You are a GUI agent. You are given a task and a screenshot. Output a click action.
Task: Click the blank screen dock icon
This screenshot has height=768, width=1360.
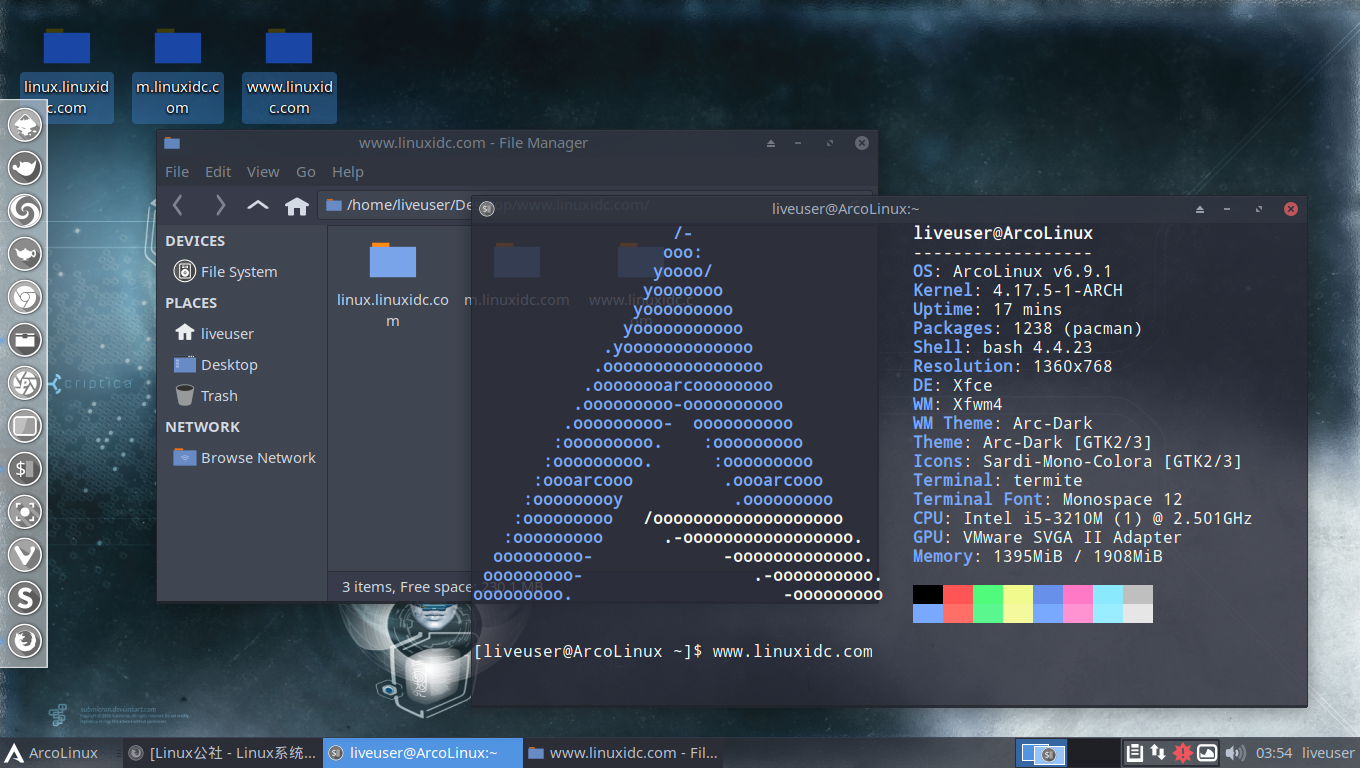[x=24, y=426]
